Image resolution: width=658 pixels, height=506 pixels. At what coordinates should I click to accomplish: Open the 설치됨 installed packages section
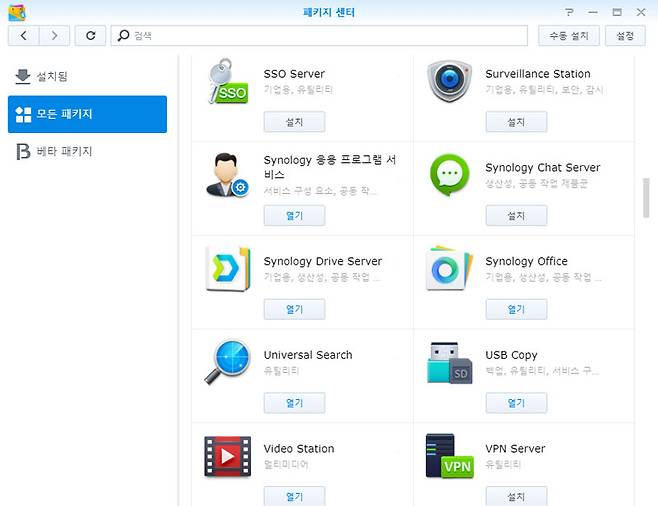tap(87, 76)
